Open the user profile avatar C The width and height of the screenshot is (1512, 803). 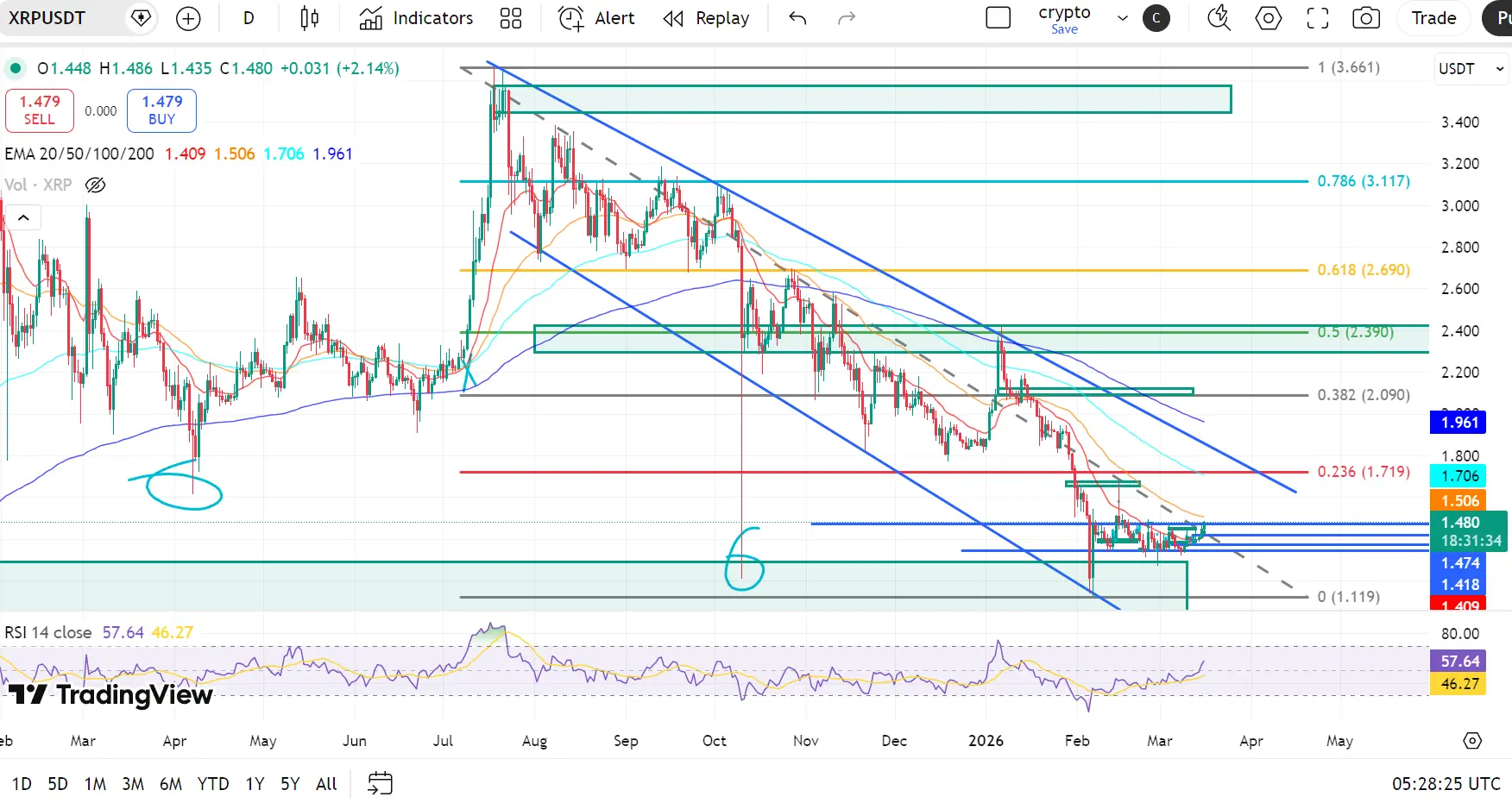[1156, 18]
